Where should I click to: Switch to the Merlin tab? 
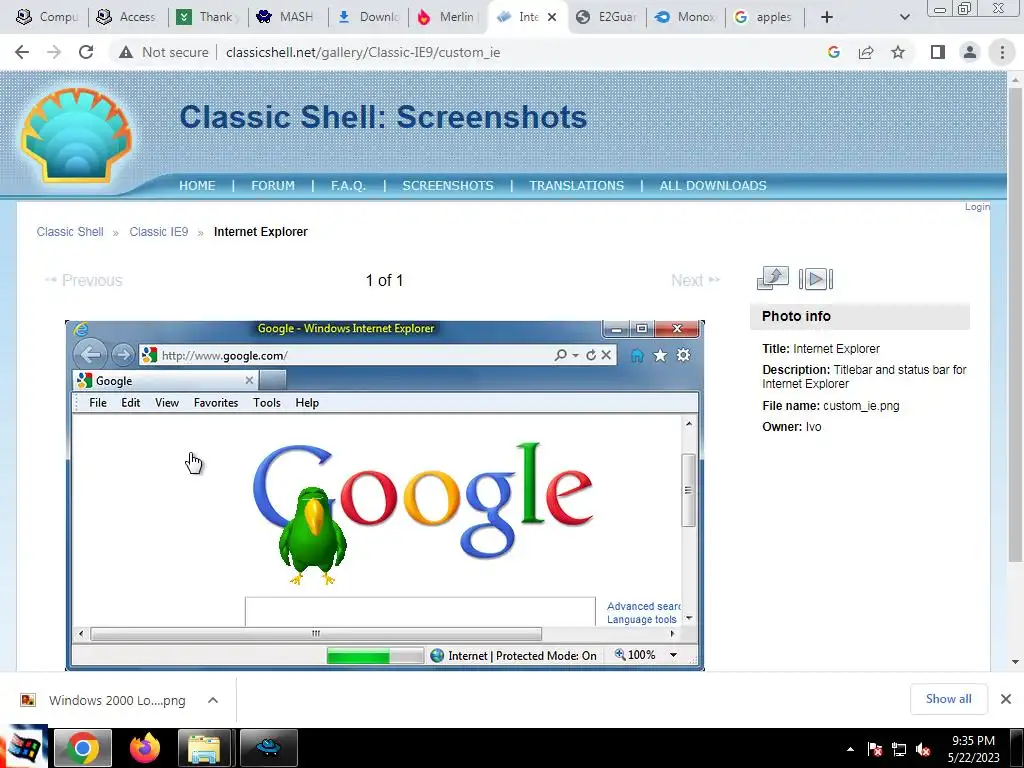coord(447,17)
